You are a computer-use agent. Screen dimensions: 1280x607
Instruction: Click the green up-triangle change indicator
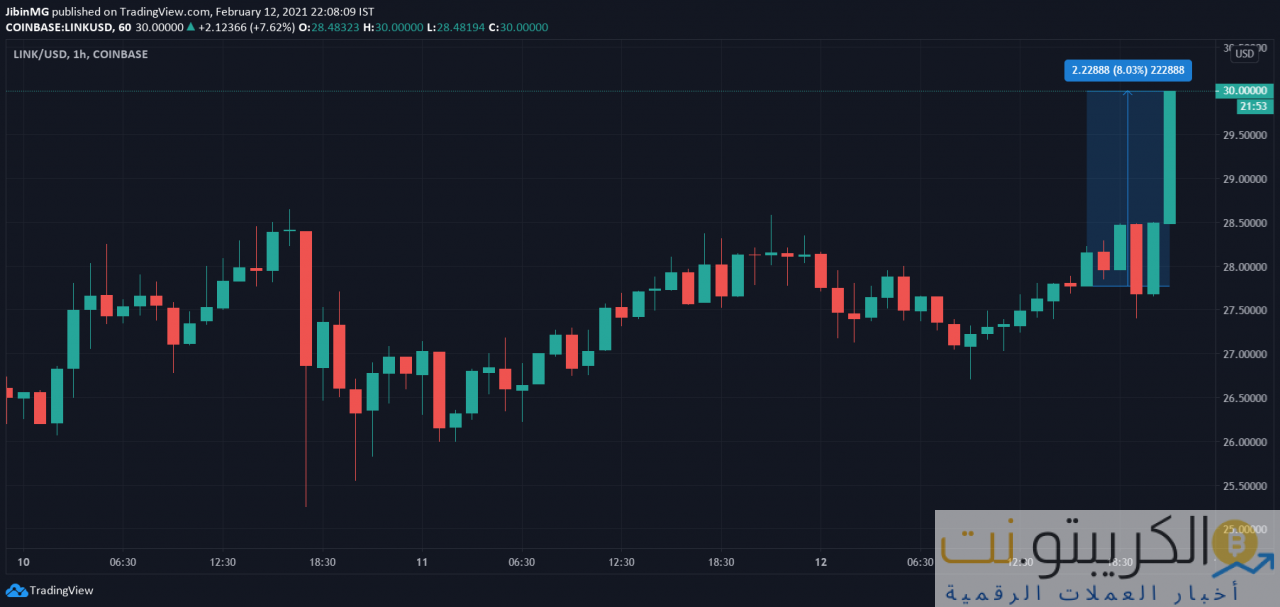[190, 27]
